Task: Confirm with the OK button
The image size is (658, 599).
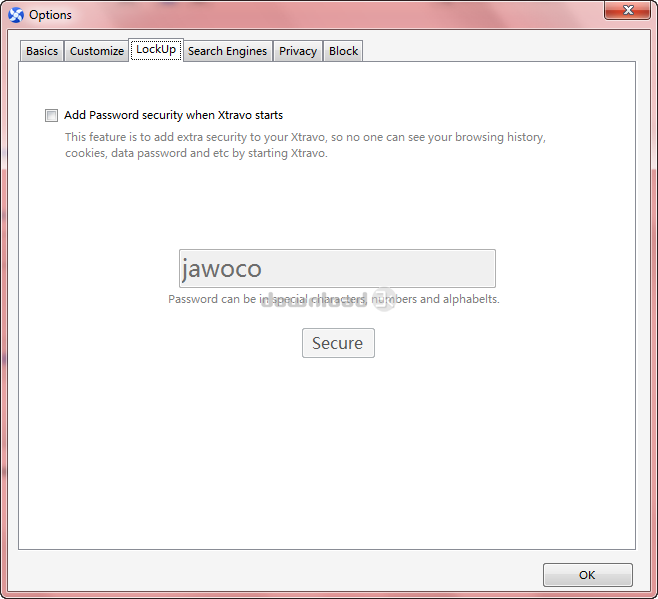Action: point(588,575)
